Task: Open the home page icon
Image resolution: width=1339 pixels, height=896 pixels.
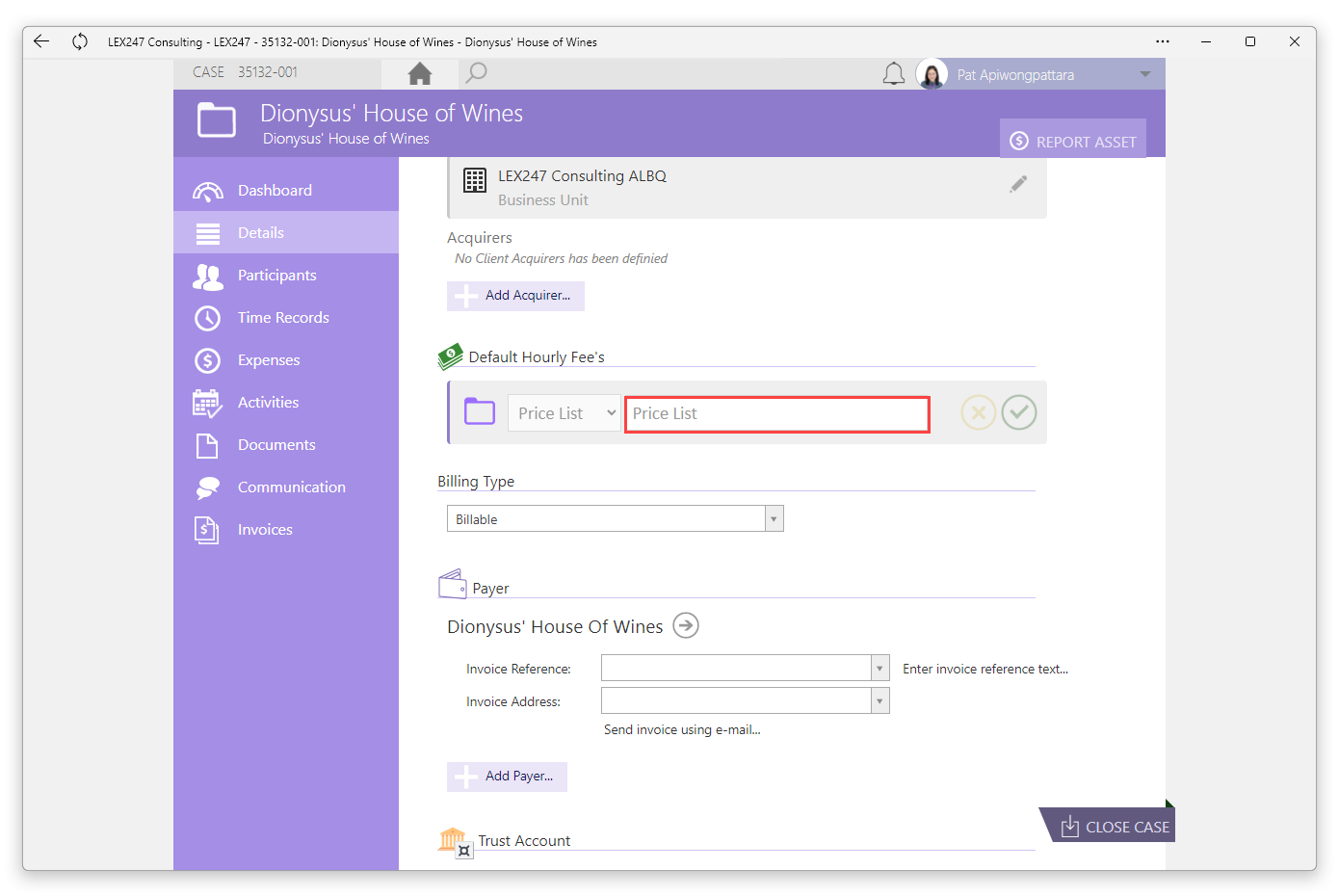Action: click(x=420, y=73)
